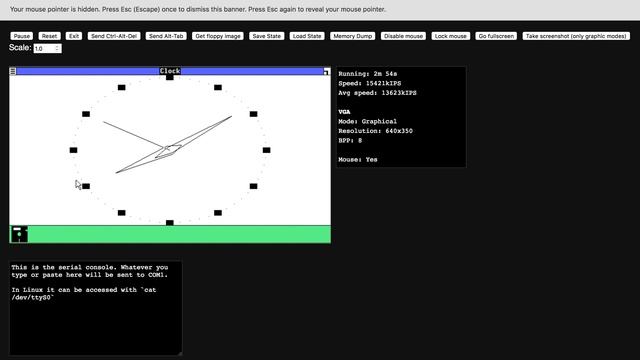
Task: Click the Clock window title bar
Action: [x=170, y=71]
